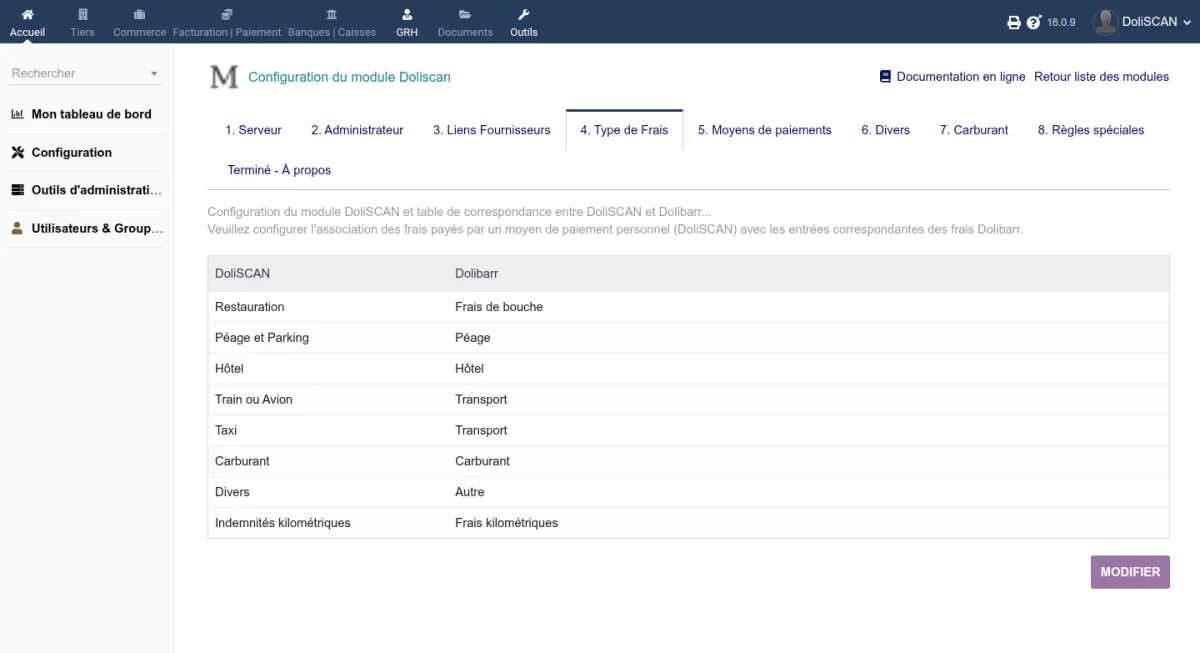Click the Péage et Parking cell
The image size is (1200, 653).
[262, 338]
